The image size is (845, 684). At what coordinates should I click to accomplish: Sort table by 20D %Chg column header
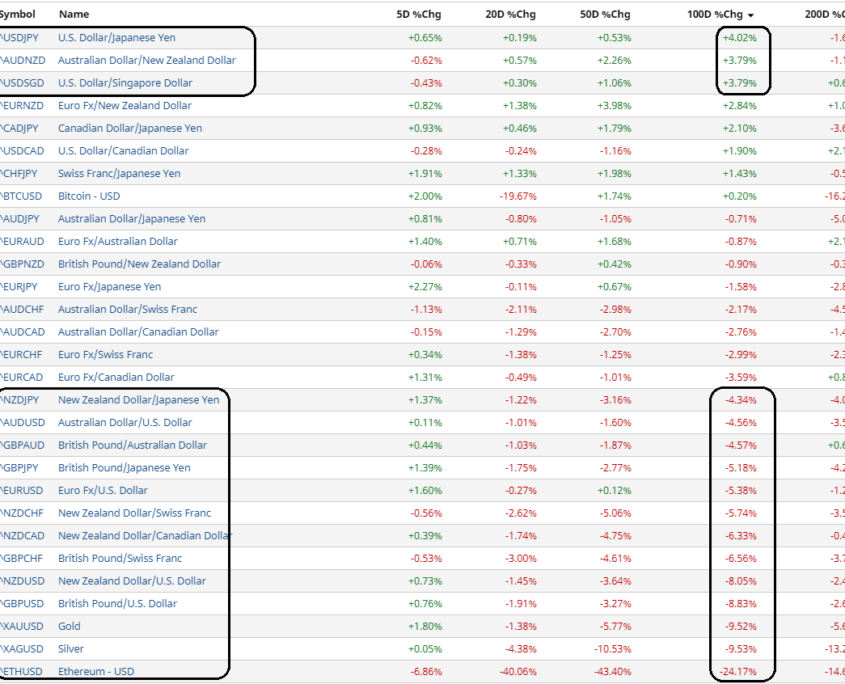coord(514,14)
